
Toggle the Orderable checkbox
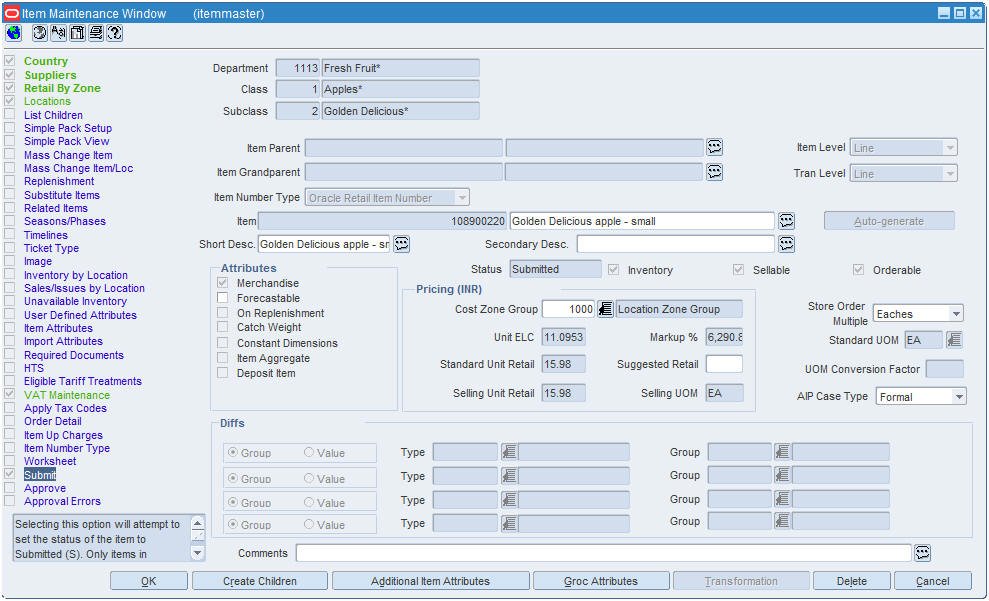click(x=858, y=269)
